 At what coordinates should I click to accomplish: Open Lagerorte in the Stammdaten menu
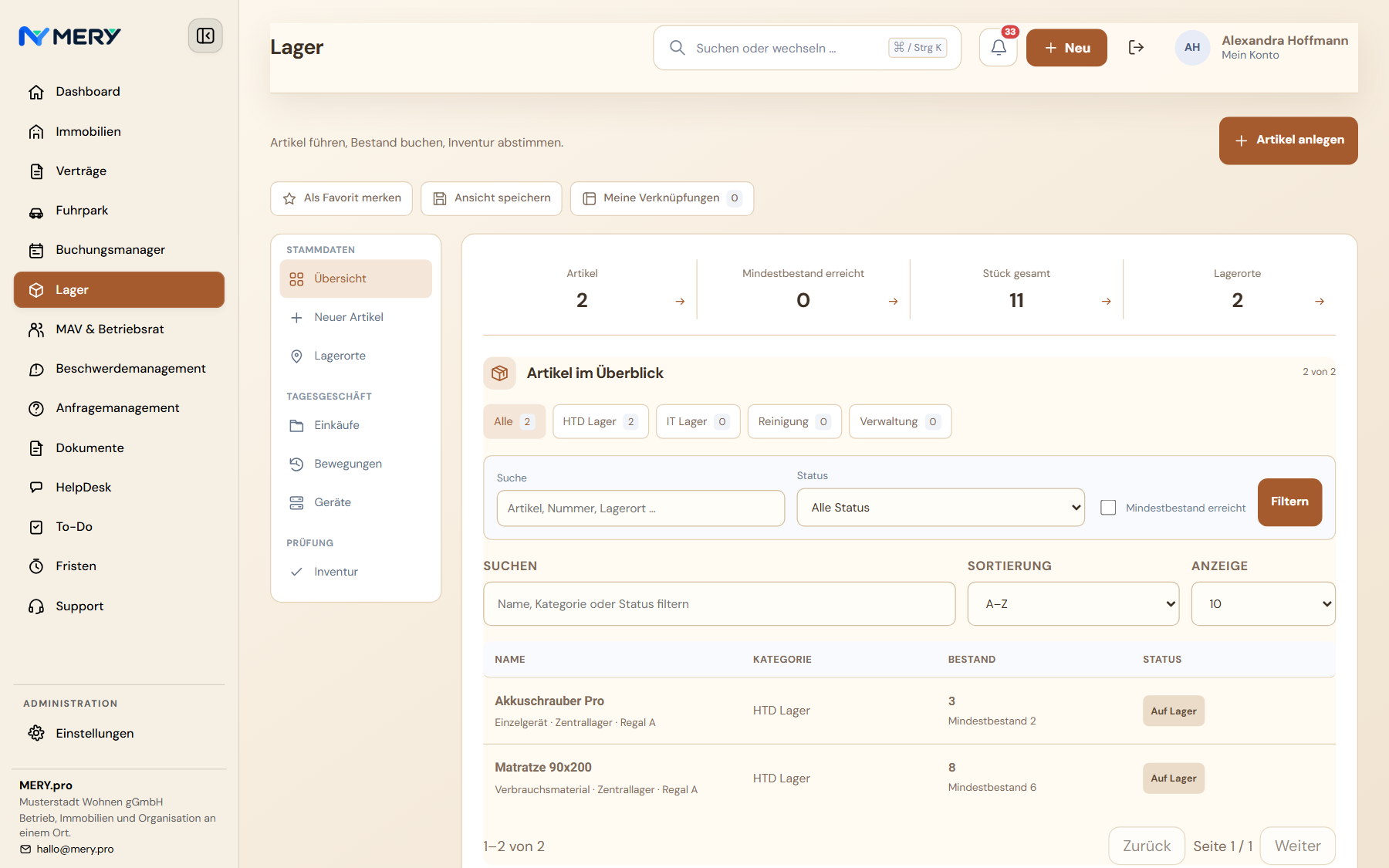click(356, 356)
